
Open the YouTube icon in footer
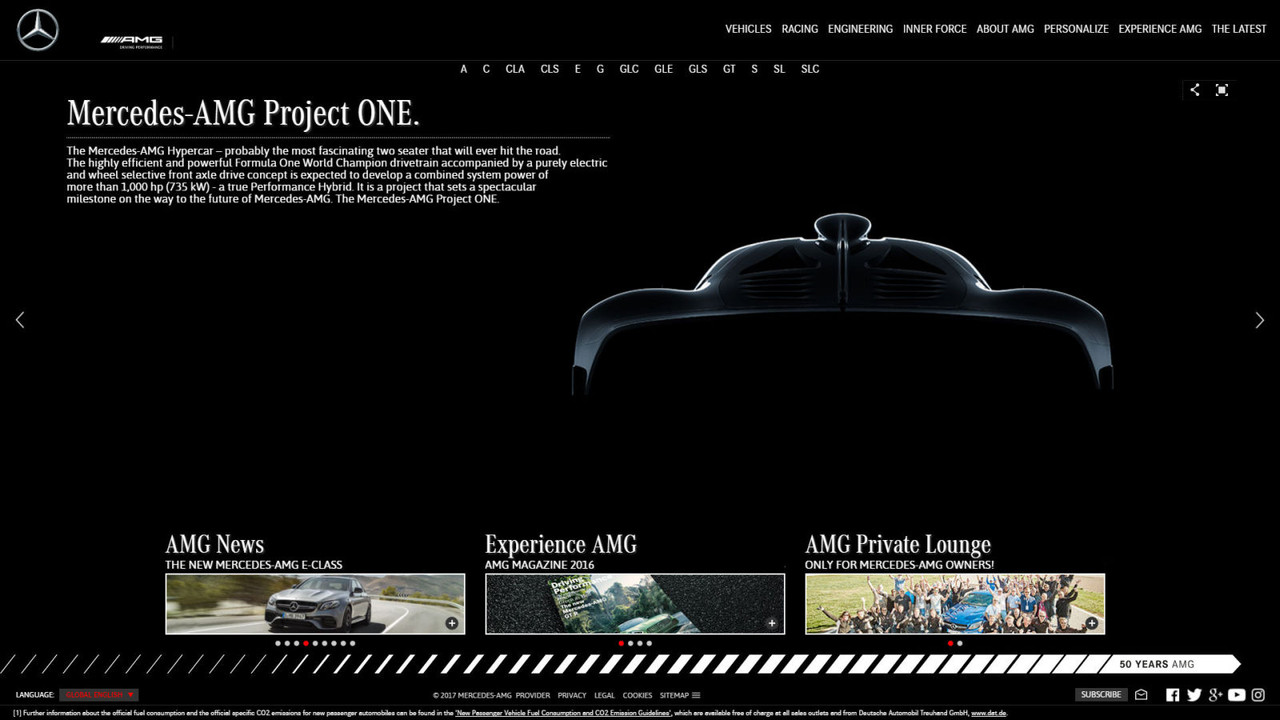pyautogui.click(x=1237, y=695)
